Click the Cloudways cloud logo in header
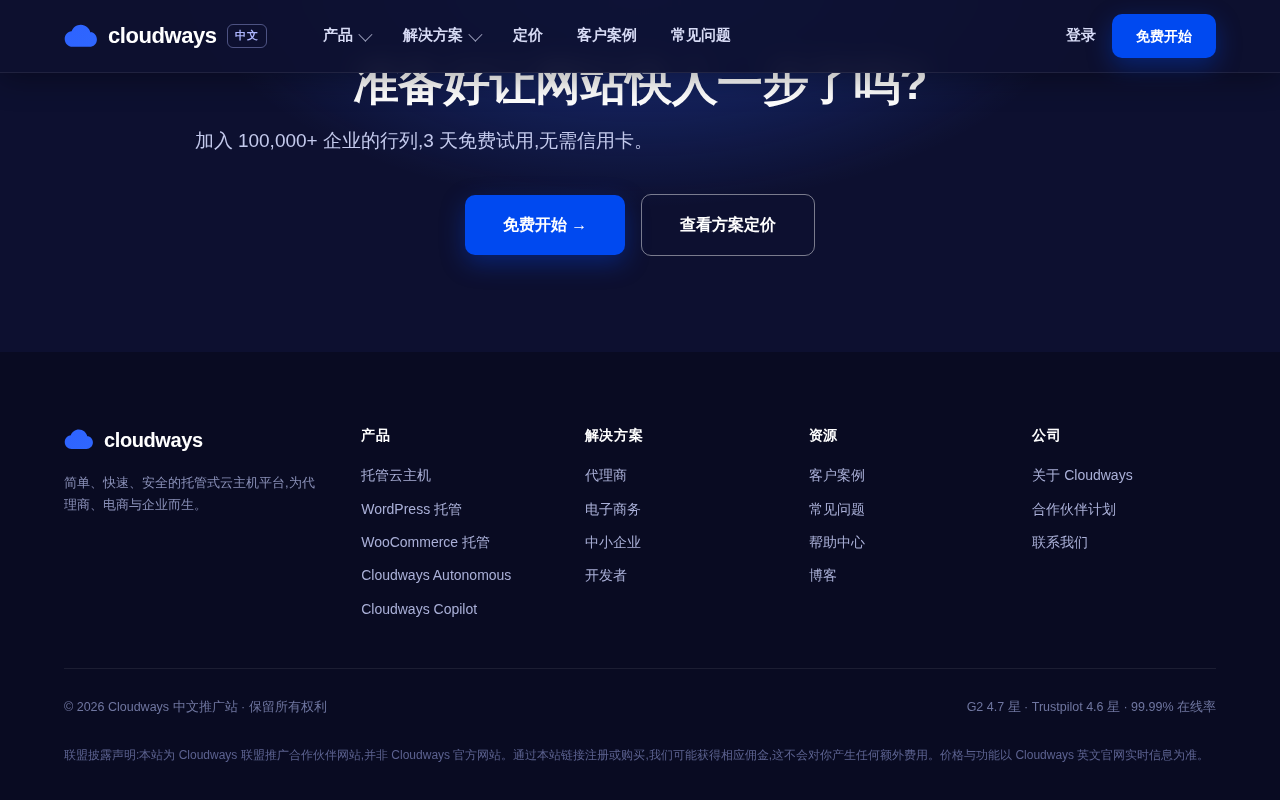The height and width of the screenshot is (800, 1280). coord(81,36)
